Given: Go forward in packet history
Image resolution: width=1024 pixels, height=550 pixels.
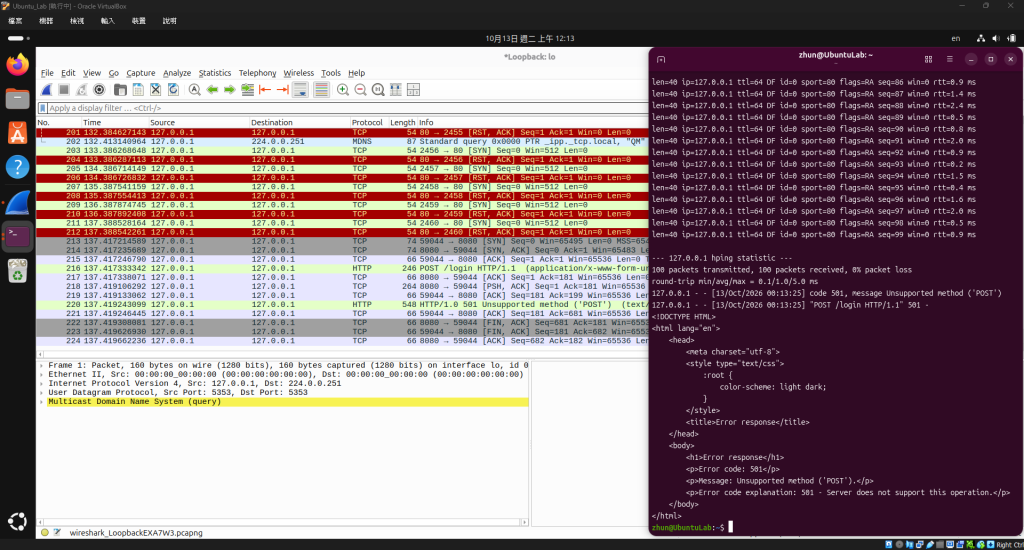Looking at the screenshot, I should point(229,90).
